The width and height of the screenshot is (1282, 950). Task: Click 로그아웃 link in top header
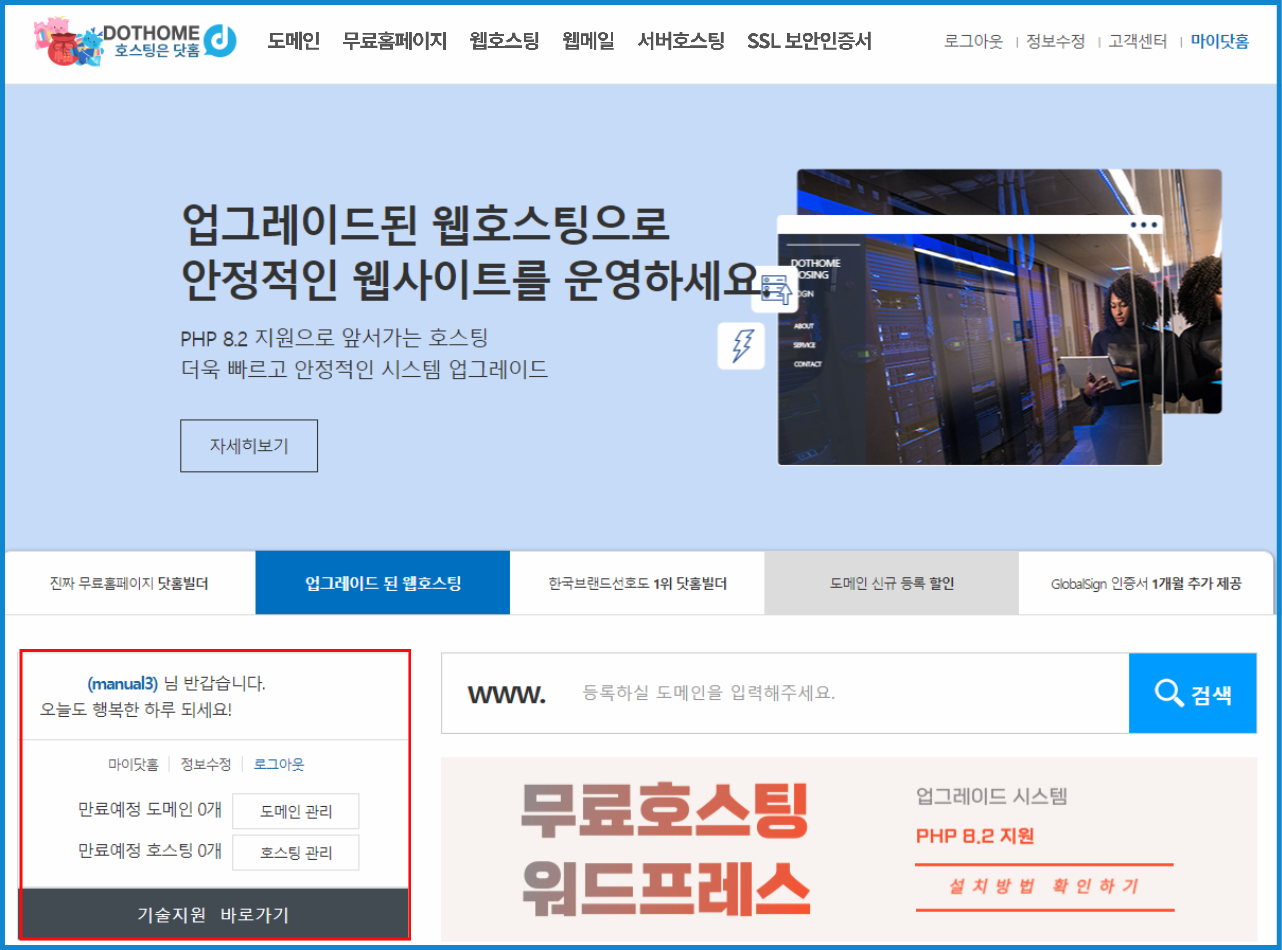pyautogui.click(x=973, y=42)
